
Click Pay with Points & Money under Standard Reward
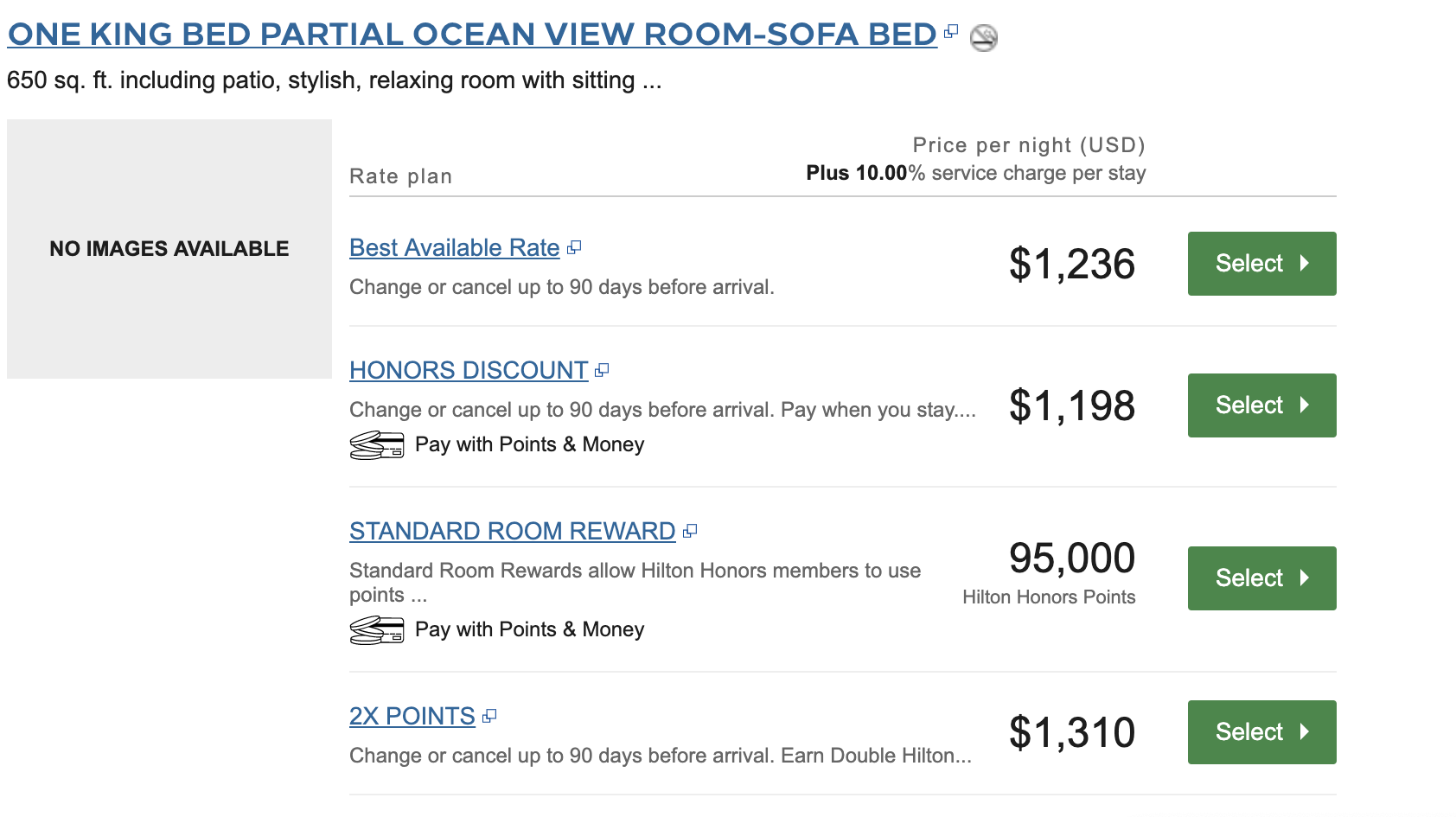(x=529, y=630)
